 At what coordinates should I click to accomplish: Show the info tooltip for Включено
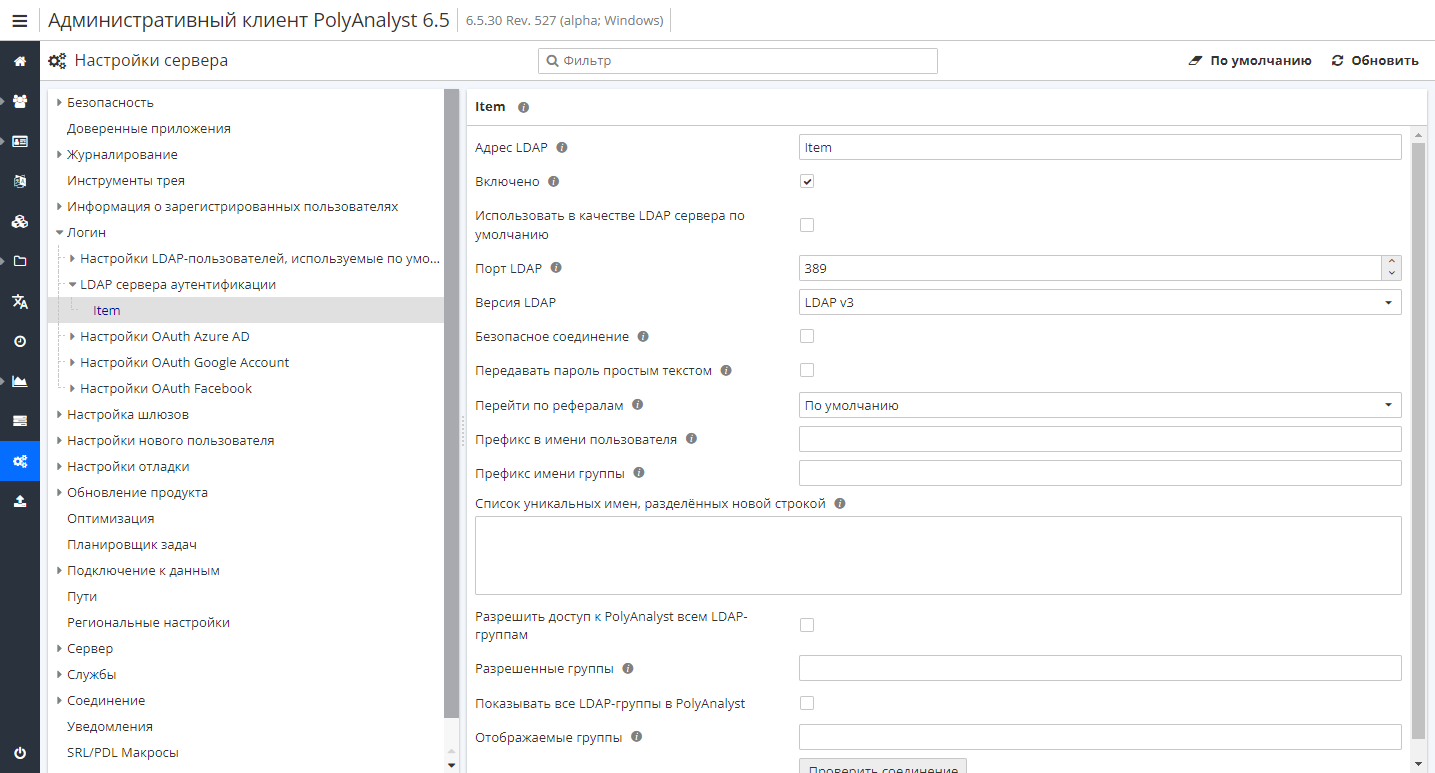(554, 182)
